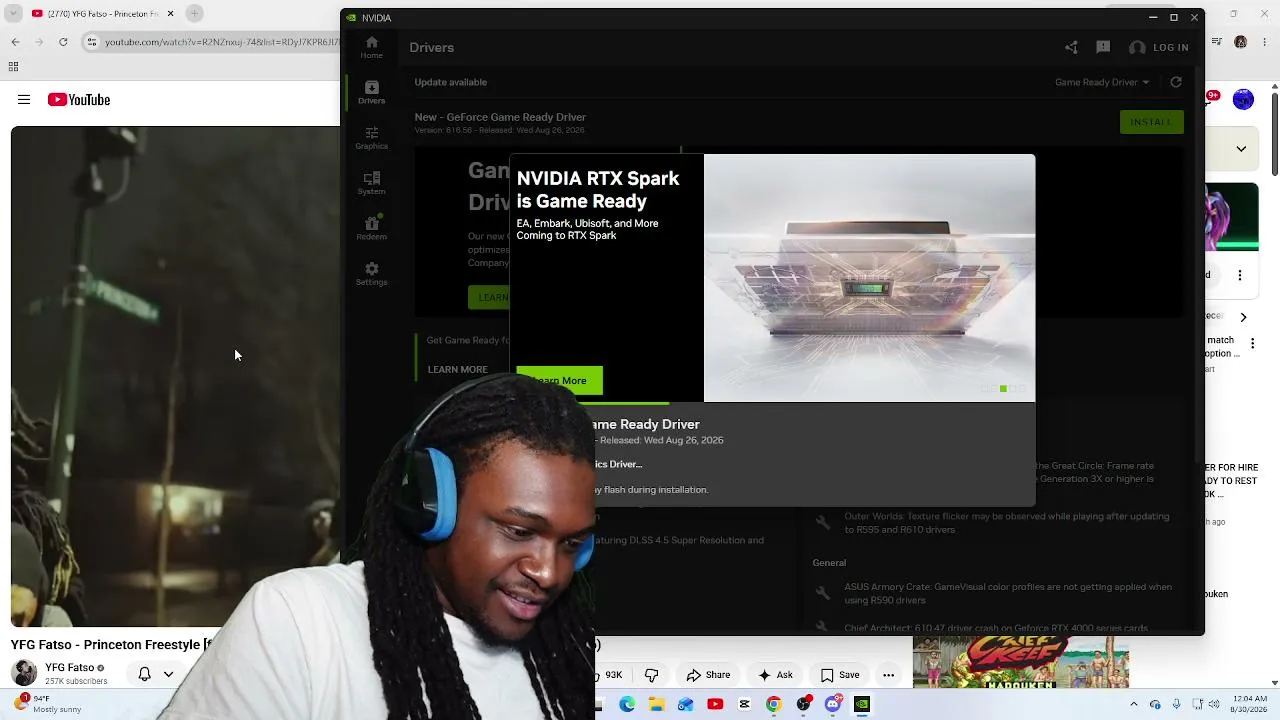Image resolution: width=1280 pixels, height=720 pixels.
Task: Open the Redeem gift section
Action: pyautogui.click(x=371, y=228)
